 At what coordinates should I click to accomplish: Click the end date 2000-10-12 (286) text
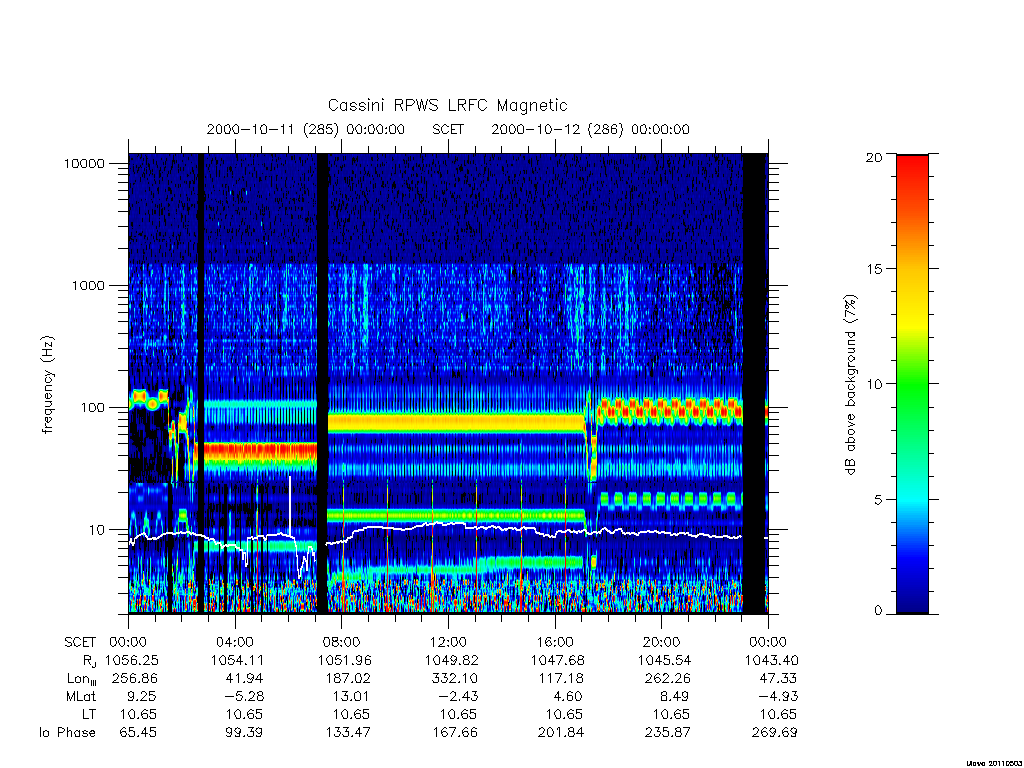[558, 129]
